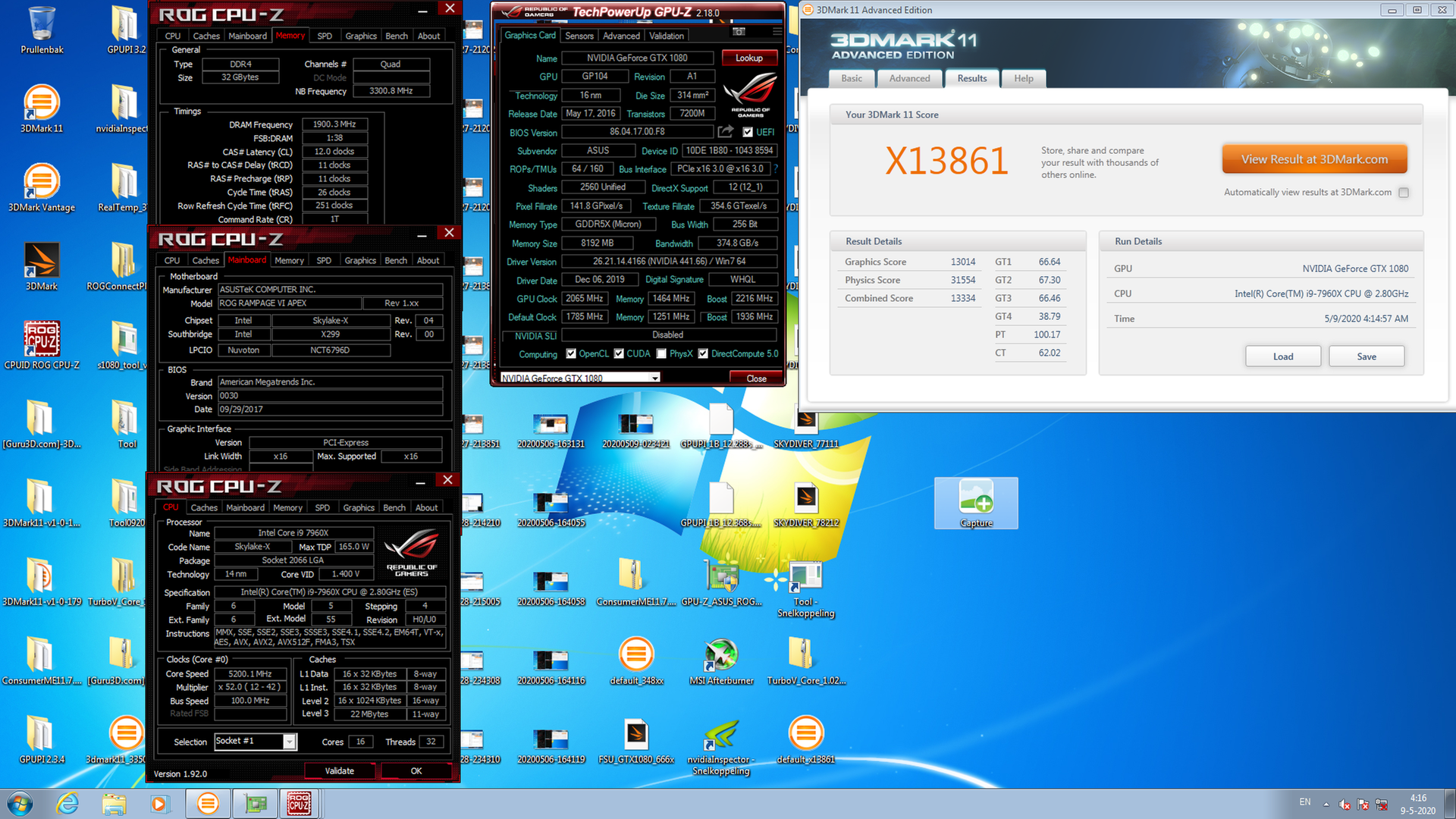Open the nvidiaInspector - Snelkoppeling shortcut

[x=721, y=746]
